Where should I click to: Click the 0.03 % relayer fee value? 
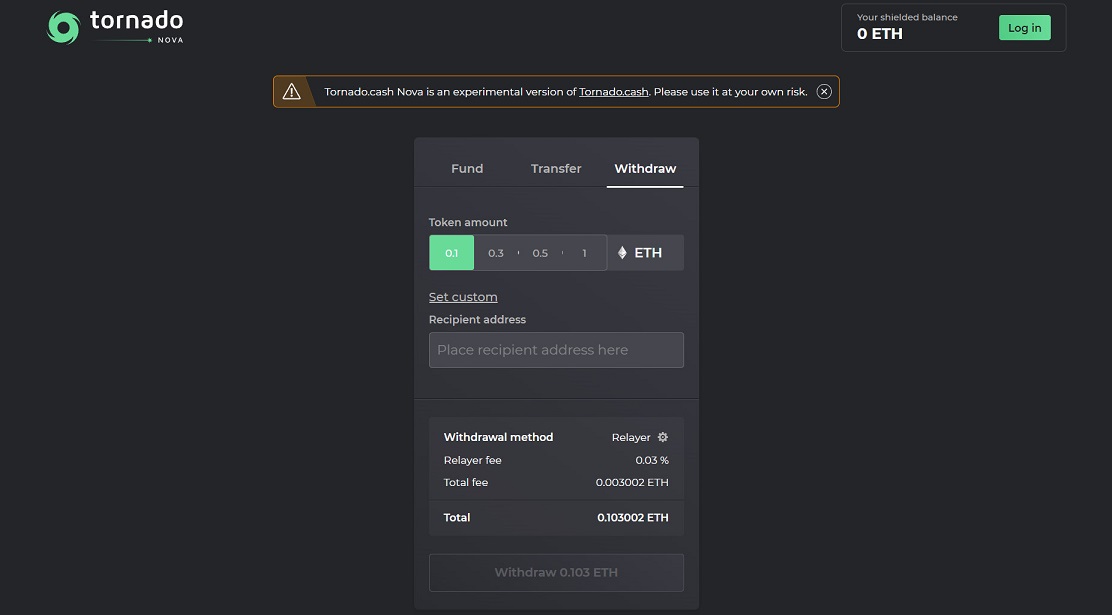(652, 460)
